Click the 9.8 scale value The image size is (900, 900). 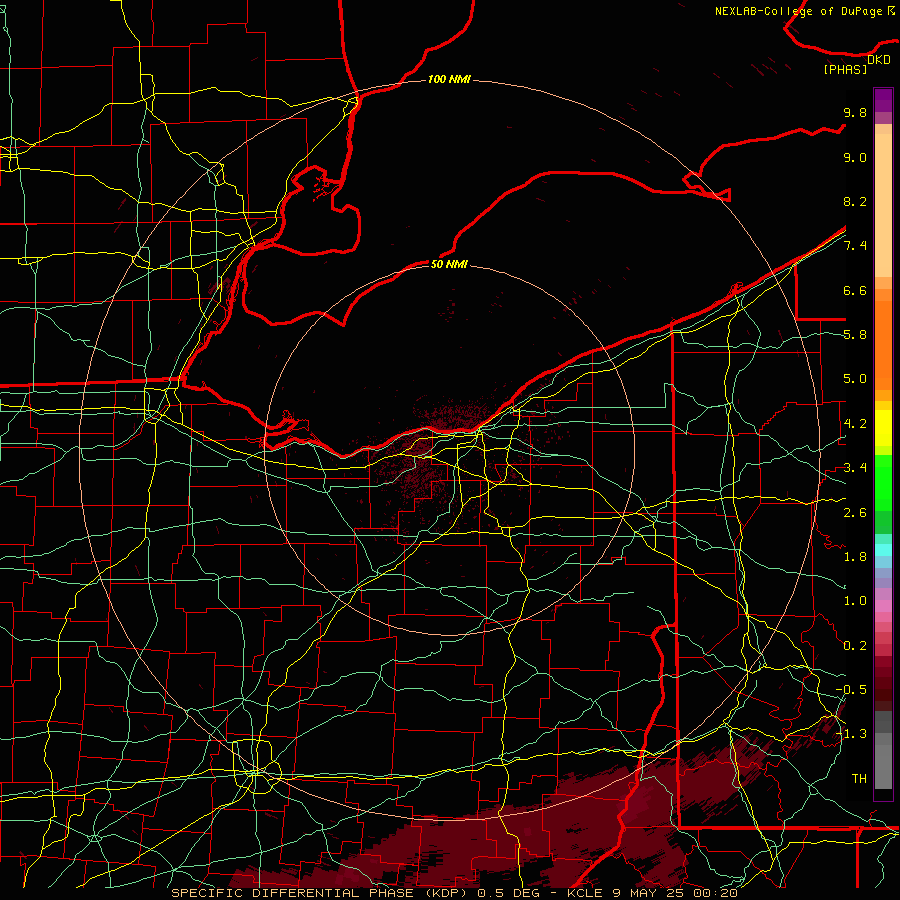[855, 112]
